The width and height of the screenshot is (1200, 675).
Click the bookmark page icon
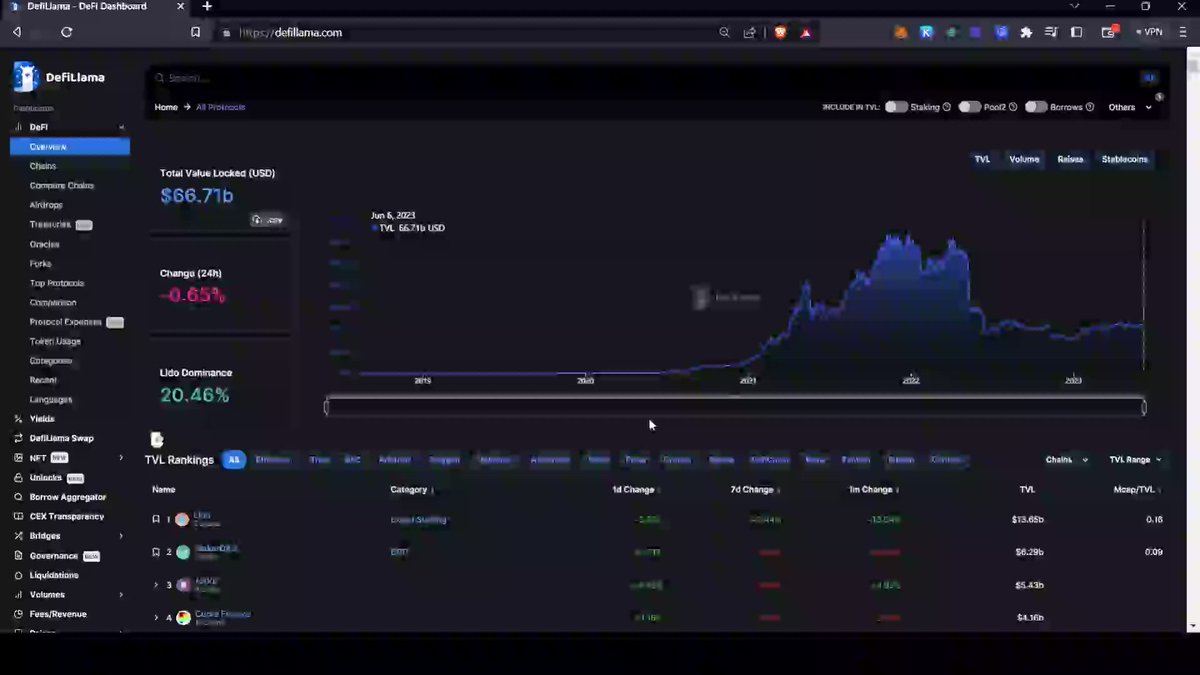(x=196, y=32)
